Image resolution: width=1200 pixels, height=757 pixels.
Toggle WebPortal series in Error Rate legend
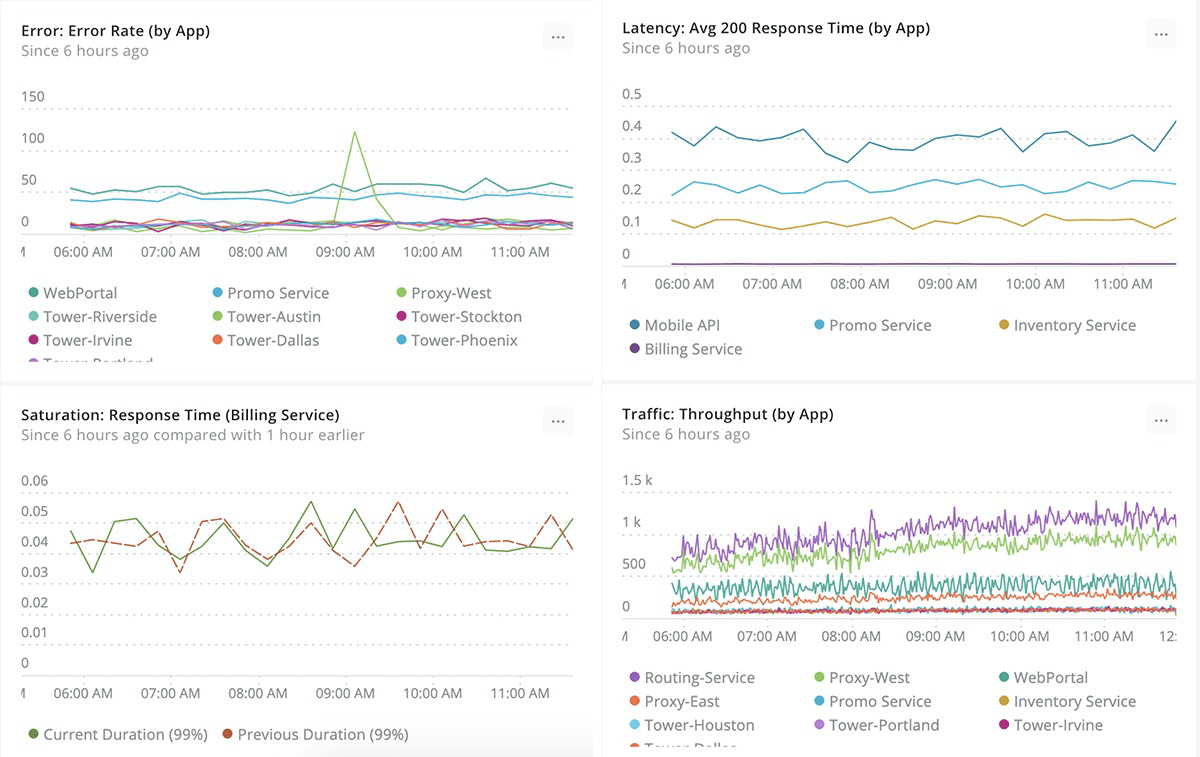(73, 293)
